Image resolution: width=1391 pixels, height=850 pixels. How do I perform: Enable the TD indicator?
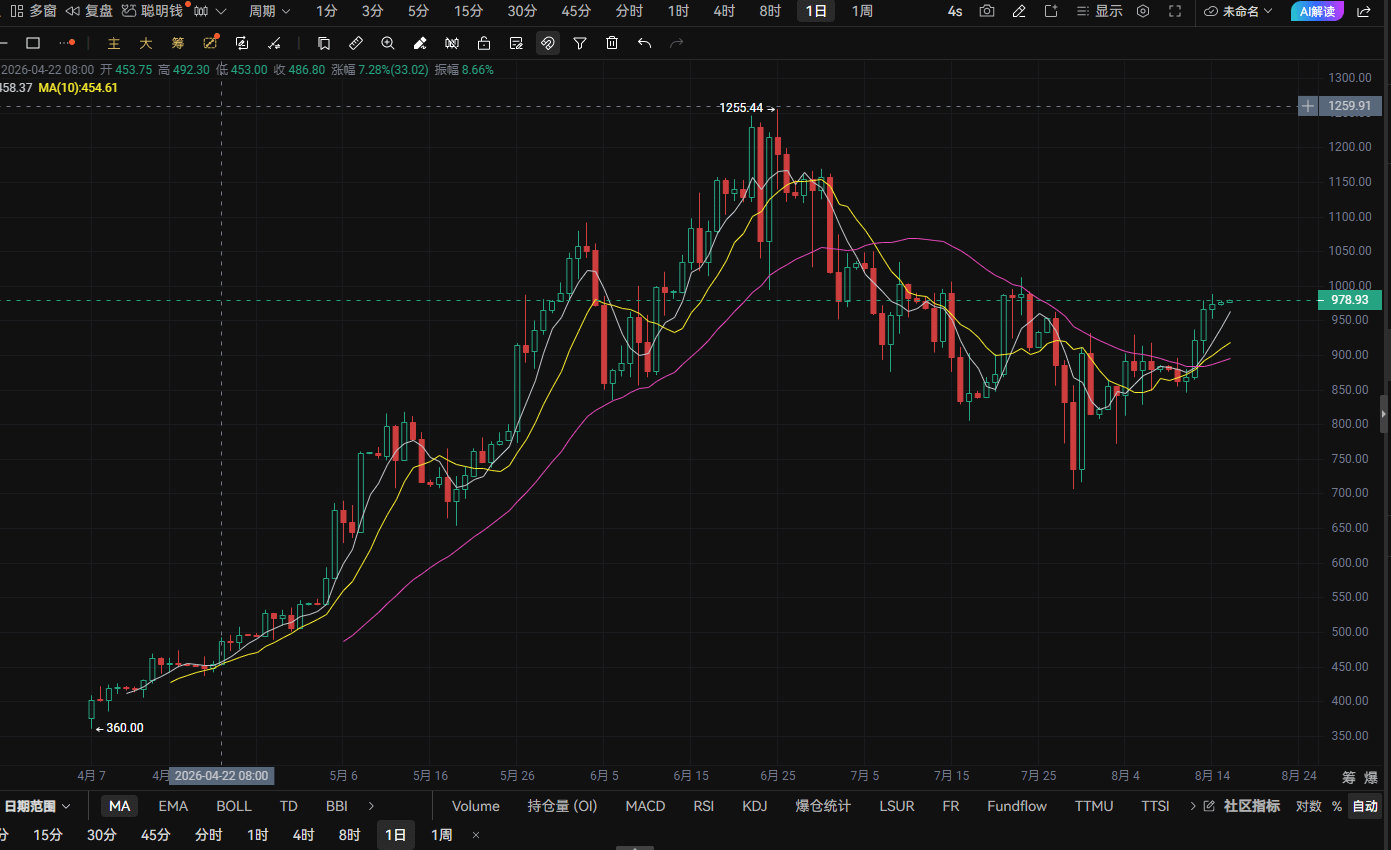[289, 806]
